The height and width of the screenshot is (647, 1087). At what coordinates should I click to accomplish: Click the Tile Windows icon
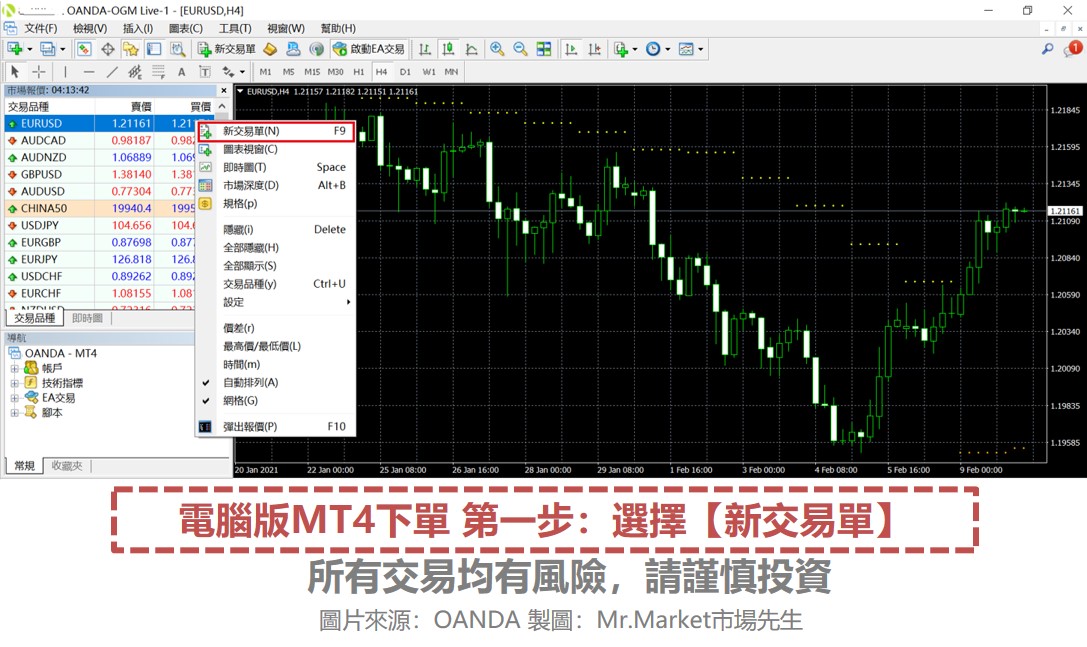tap(544, 49)
